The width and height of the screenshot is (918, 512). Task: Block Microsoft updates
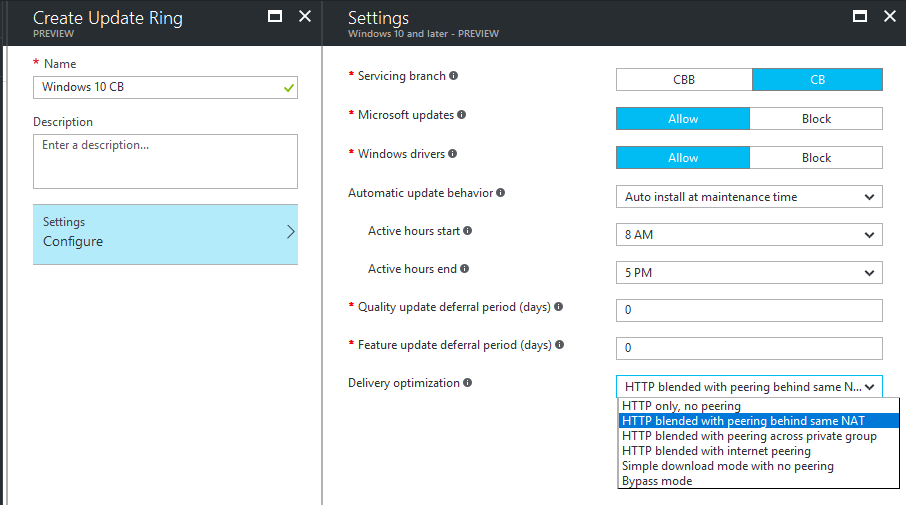(x=816, y=119)
